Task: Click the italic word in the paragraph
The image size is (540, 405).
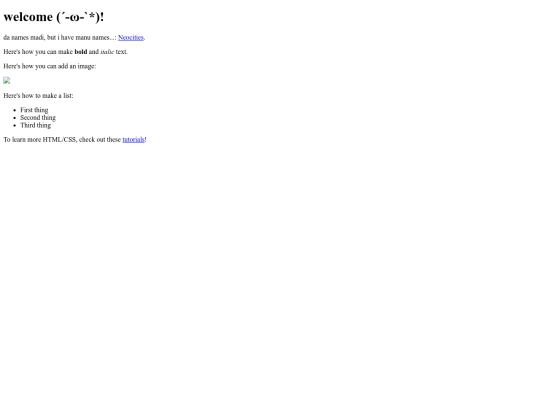Action: tap(107, 52)
